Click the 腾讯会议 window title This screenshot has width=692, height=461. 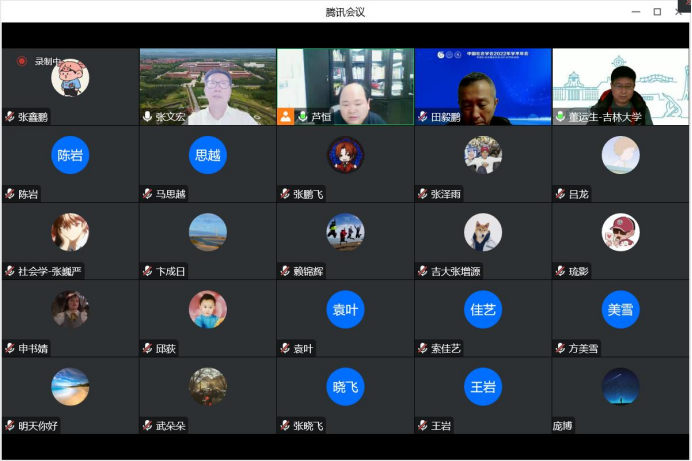pos(345,11)
